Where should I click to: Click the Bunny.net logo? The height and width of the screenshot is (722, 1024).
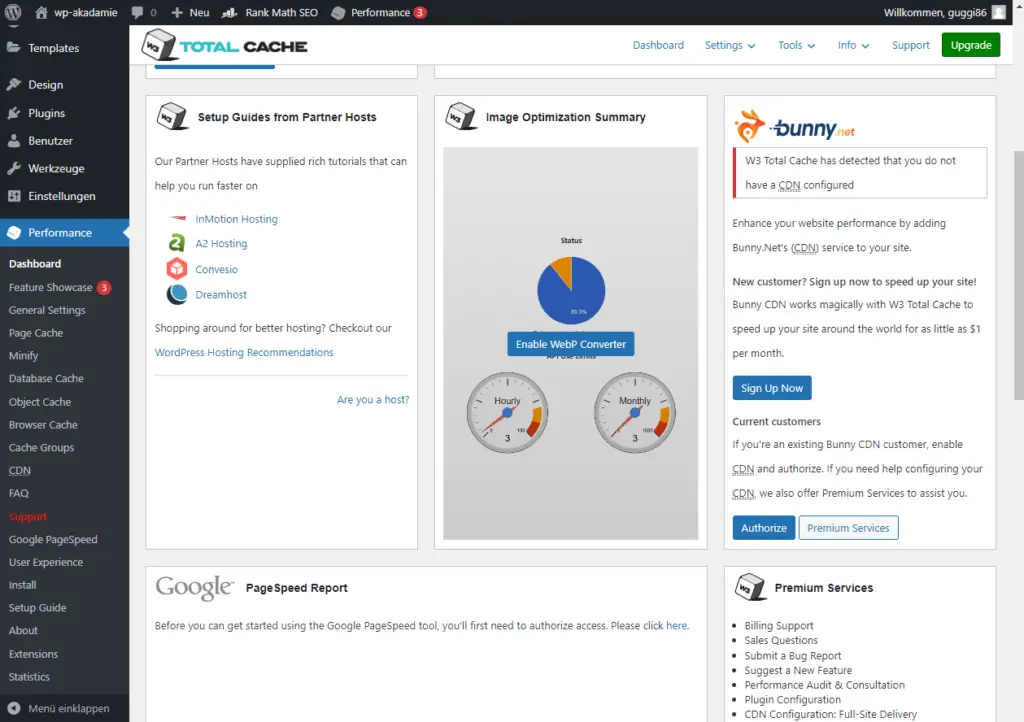tap(794, 126)
